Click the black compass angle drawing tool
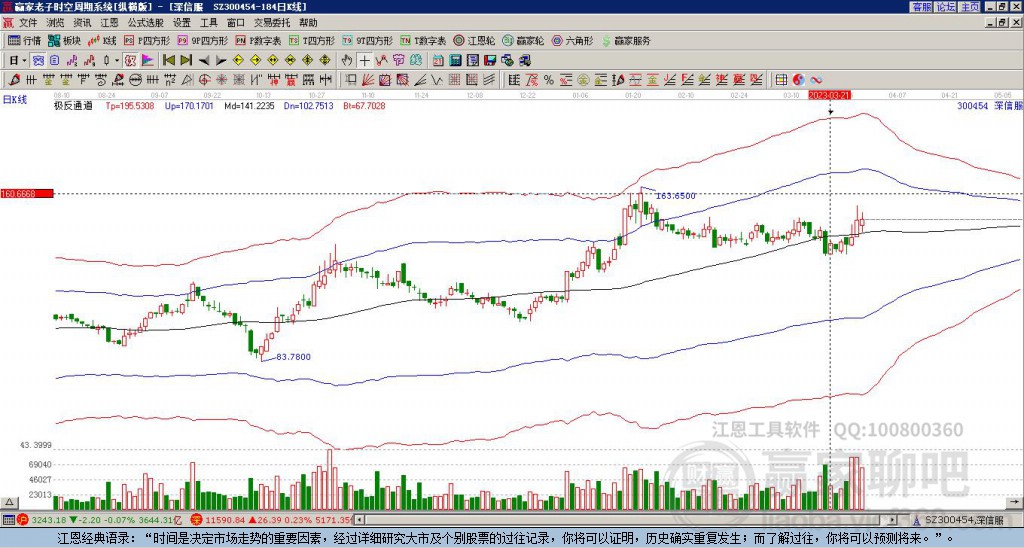 tap(187, 80)
